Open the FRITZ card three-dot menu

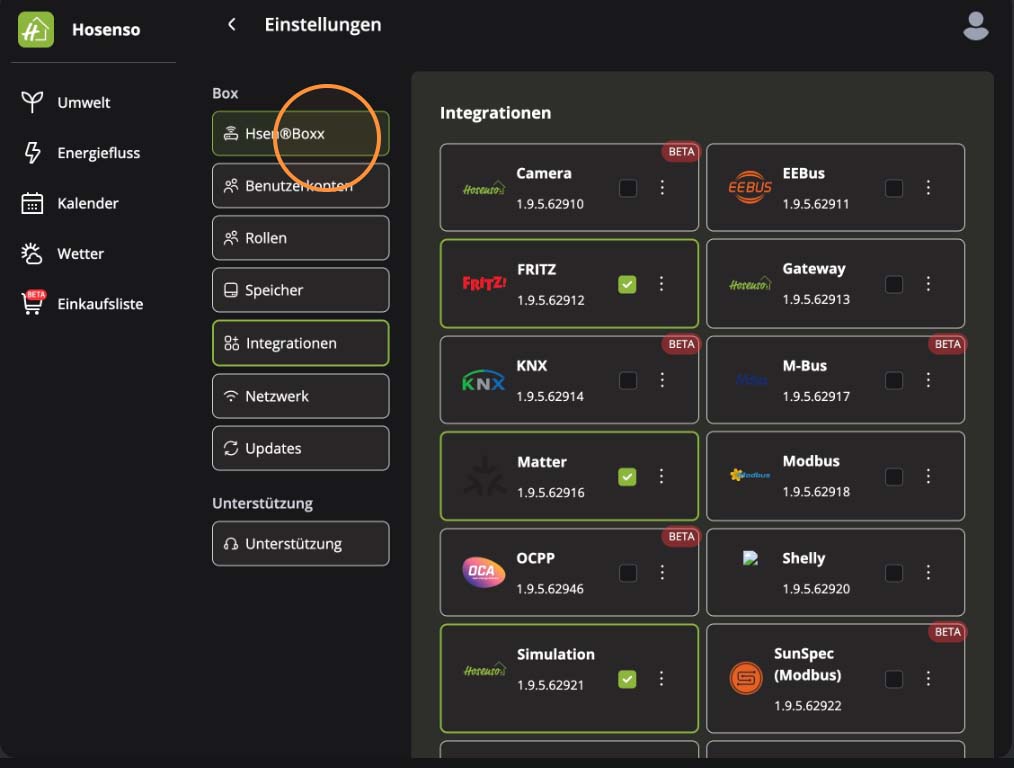coord(661,283)
